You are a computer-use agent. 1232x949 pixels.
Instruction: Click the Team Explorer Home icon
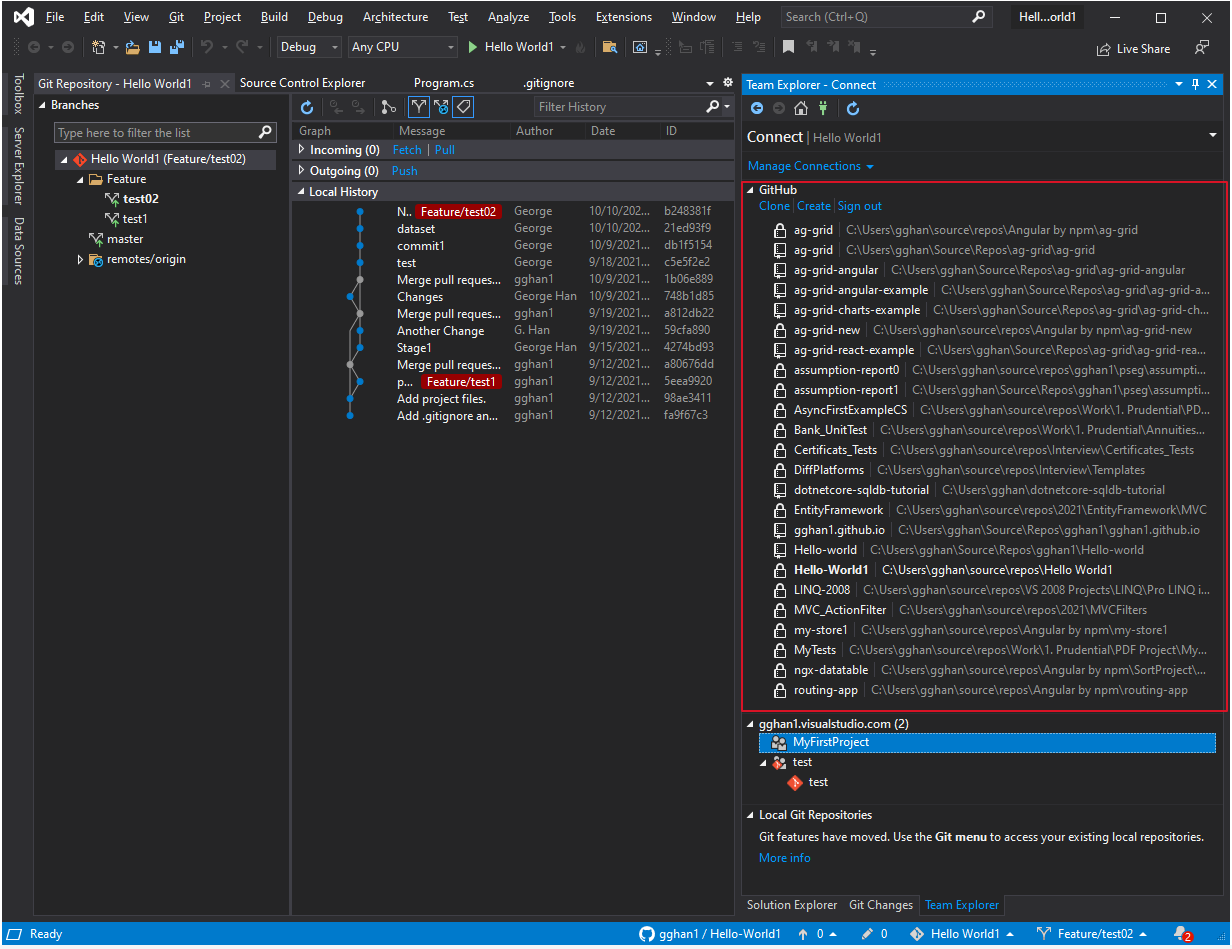[800, 108]
